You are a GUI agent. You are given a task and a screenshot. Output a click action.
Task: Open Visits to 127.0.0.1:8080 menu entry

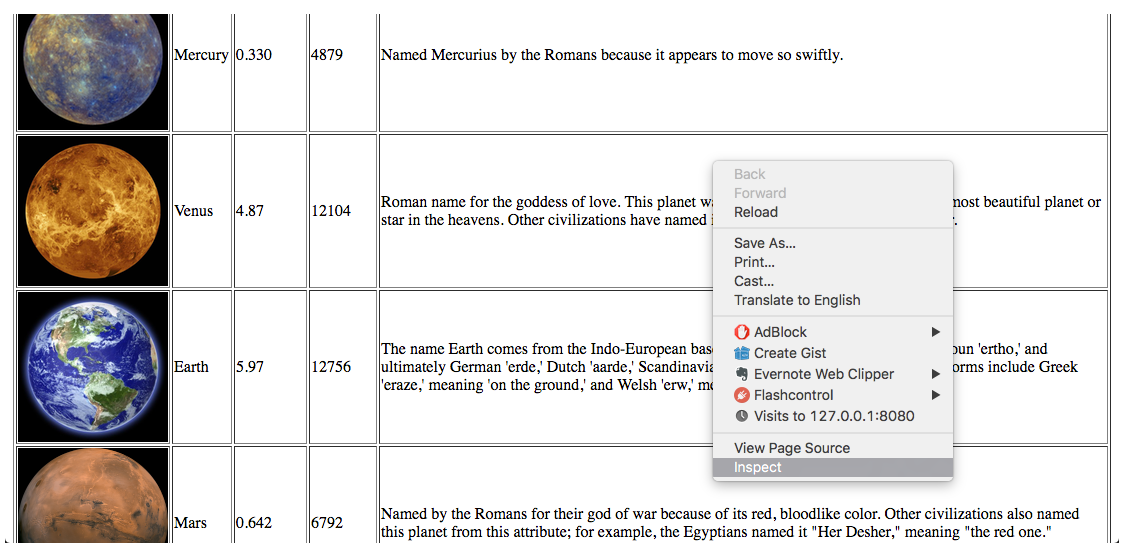(833, 416)
